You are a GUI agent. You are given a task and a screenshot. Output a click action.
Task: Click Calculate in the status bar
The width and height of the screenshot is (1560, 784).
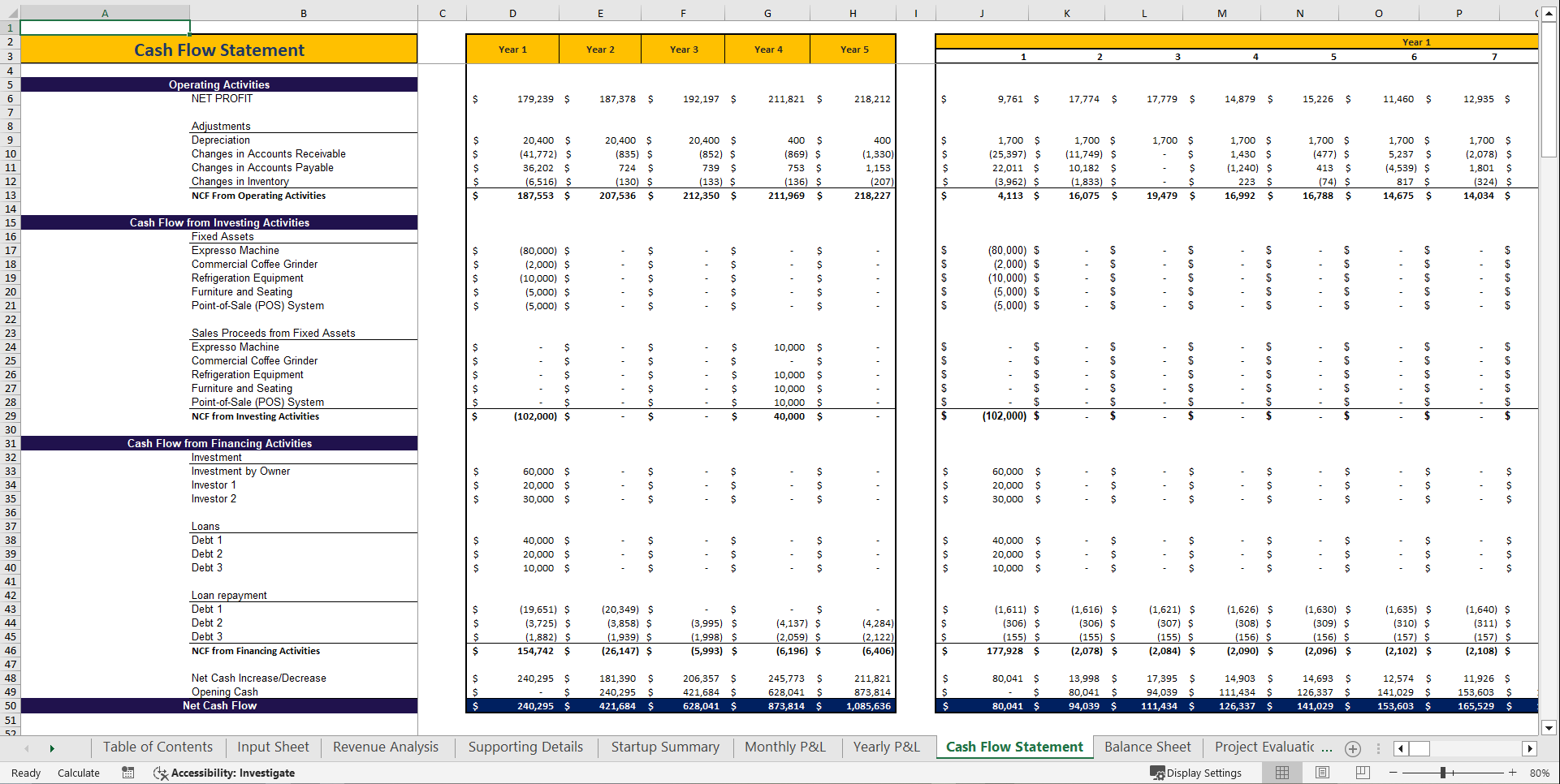coord(78,773)
